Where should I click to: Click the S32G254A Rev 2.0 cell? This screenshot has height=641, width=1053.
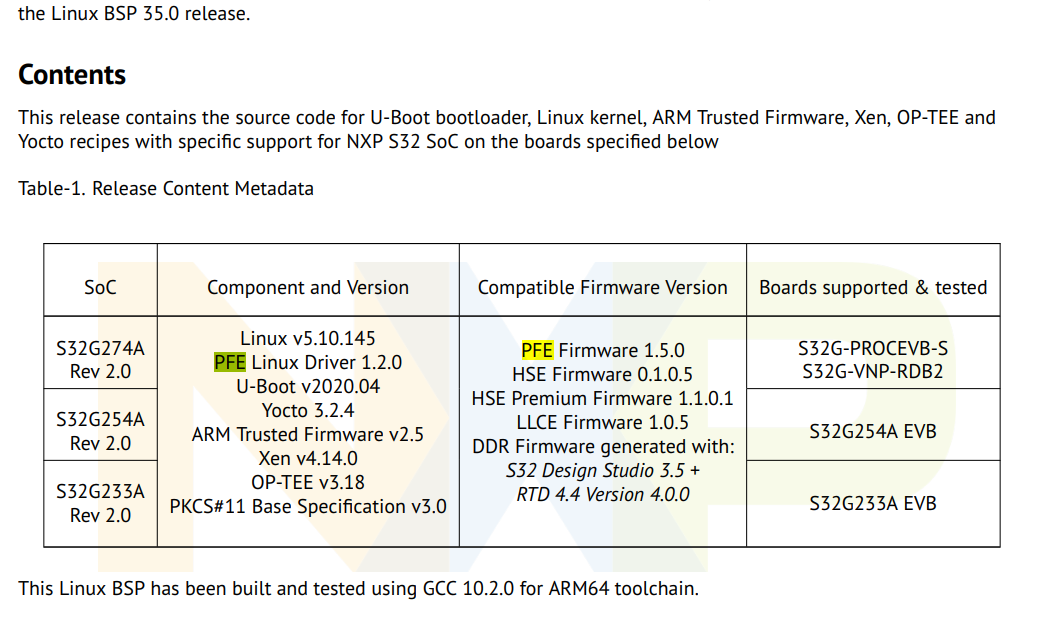[100, 431]
